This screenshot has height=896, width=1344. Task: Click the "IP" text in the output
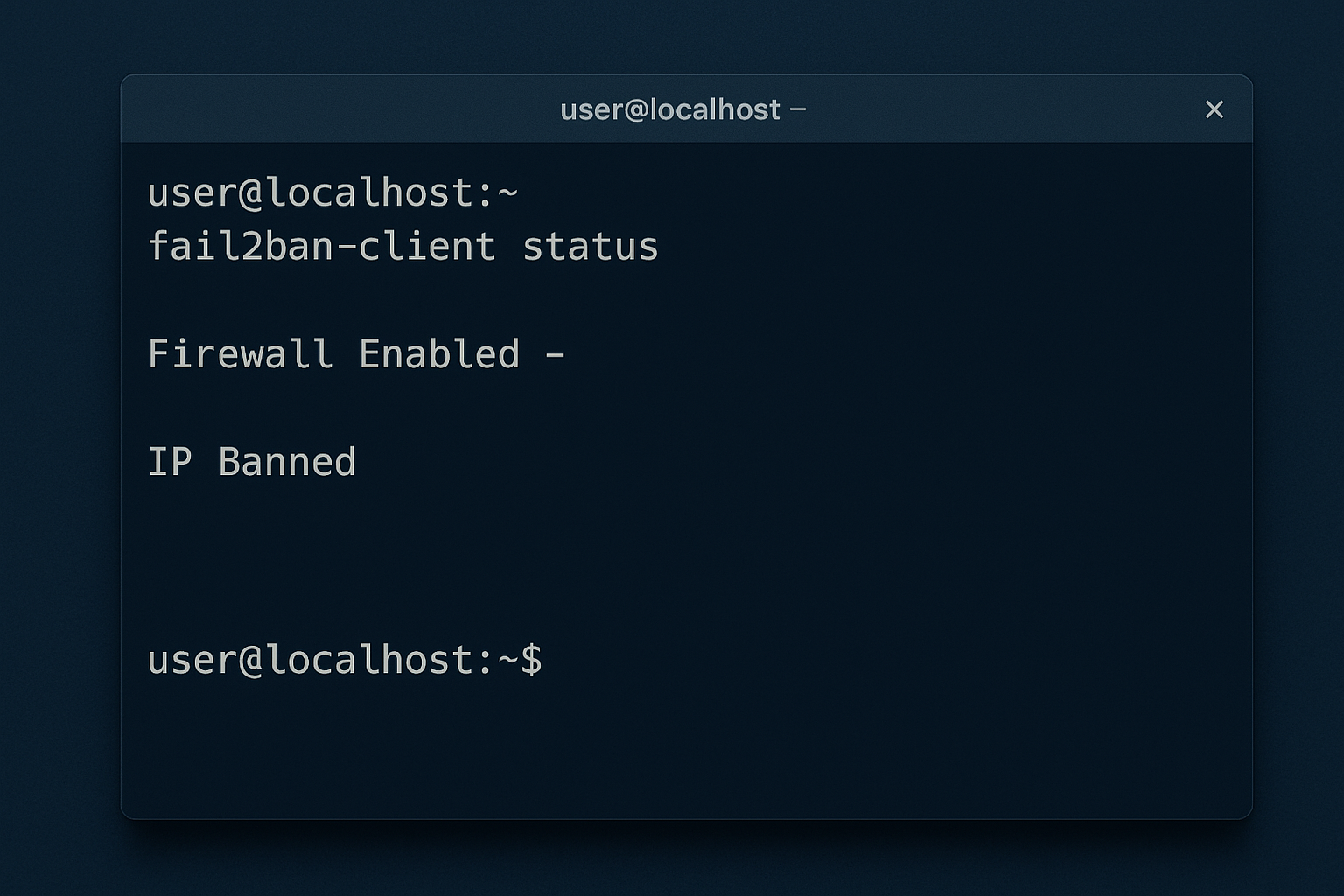[x=170, y=462]
